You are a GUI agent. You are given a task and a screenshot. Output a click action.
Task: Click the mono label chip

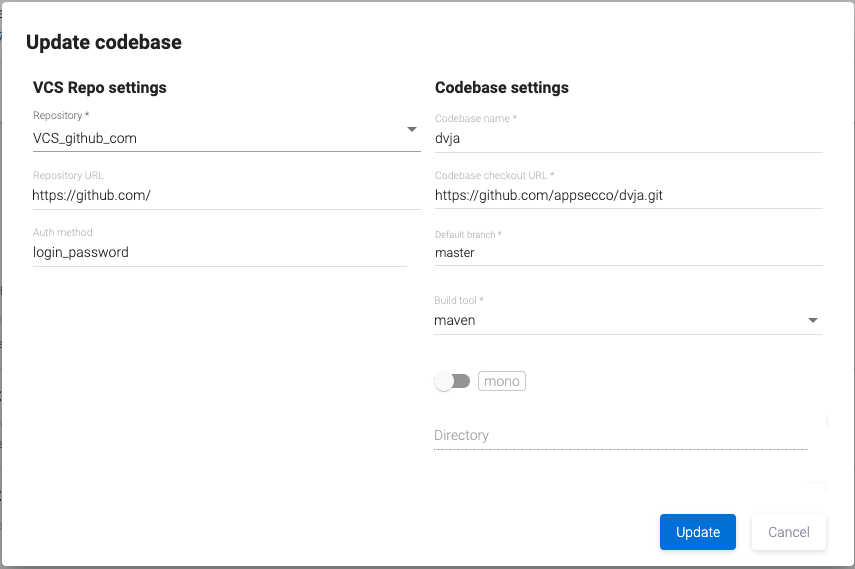[x=502, y=381]
